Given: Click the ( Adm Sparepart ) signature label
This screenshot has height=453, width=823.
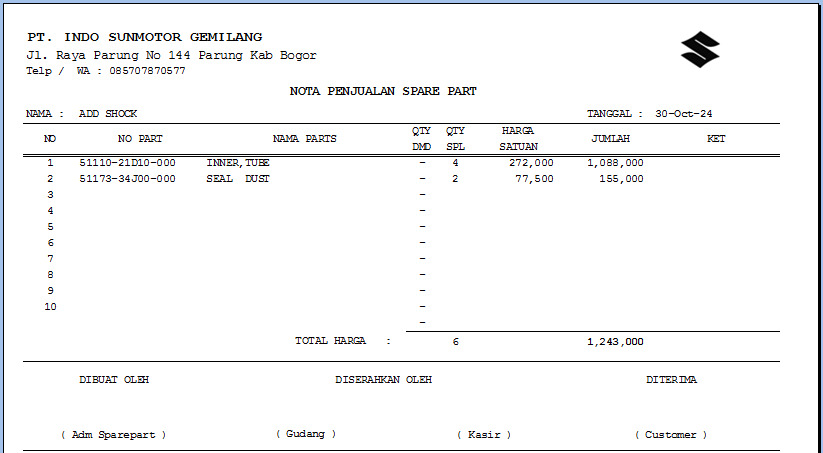Looking at the screenshot, I should coord(113,435).
